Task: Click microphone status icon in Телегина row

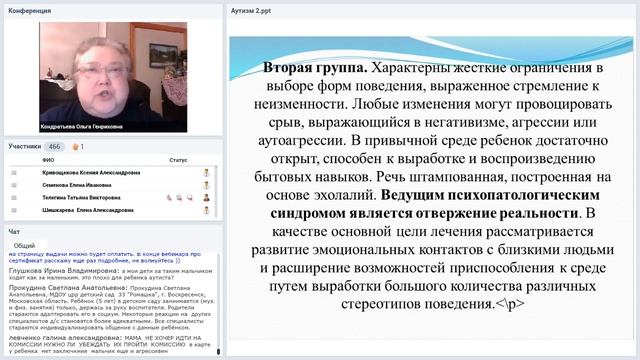Action: (x=169, y=198)
